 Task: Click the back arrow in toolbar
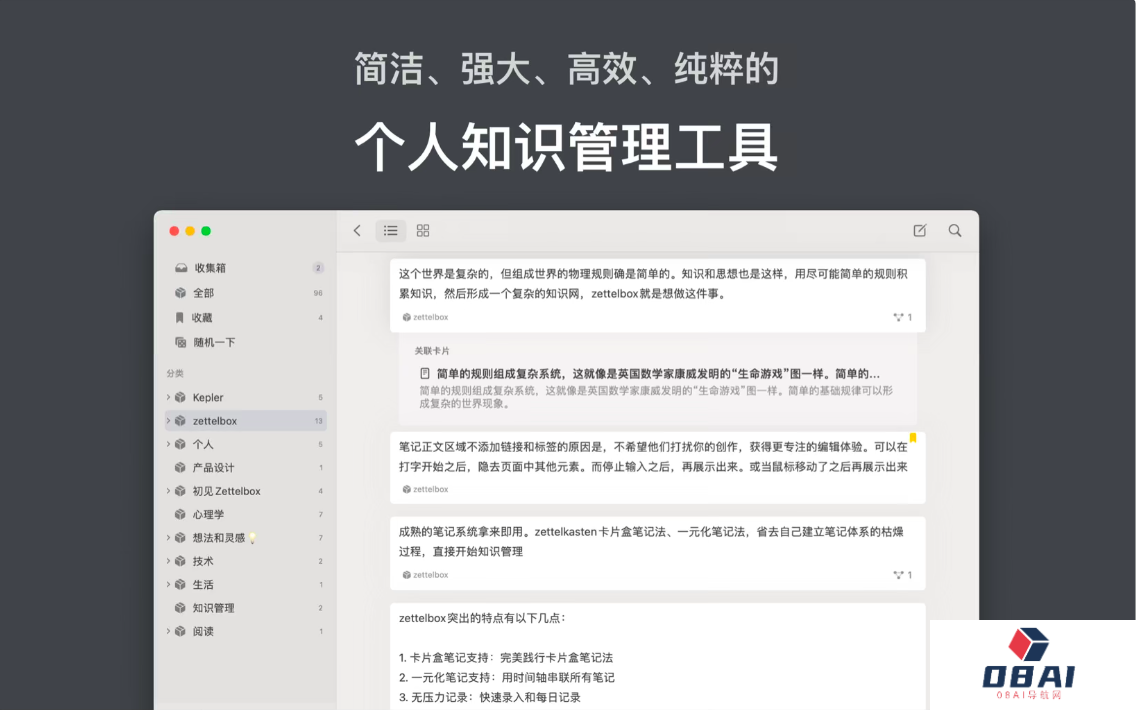coord(357,231)
